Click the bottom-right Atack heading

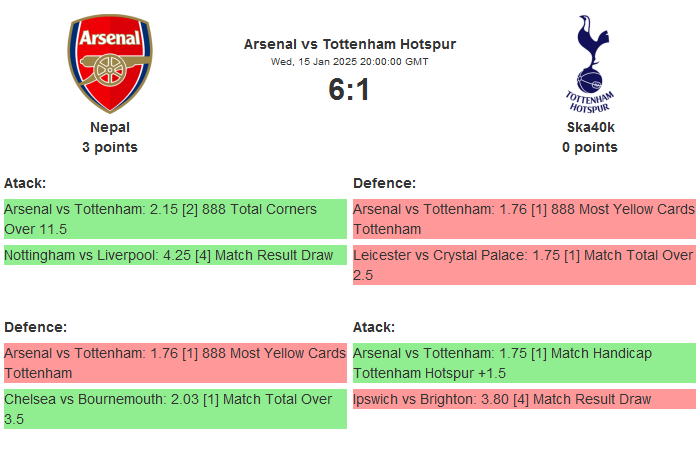point(374,327)
